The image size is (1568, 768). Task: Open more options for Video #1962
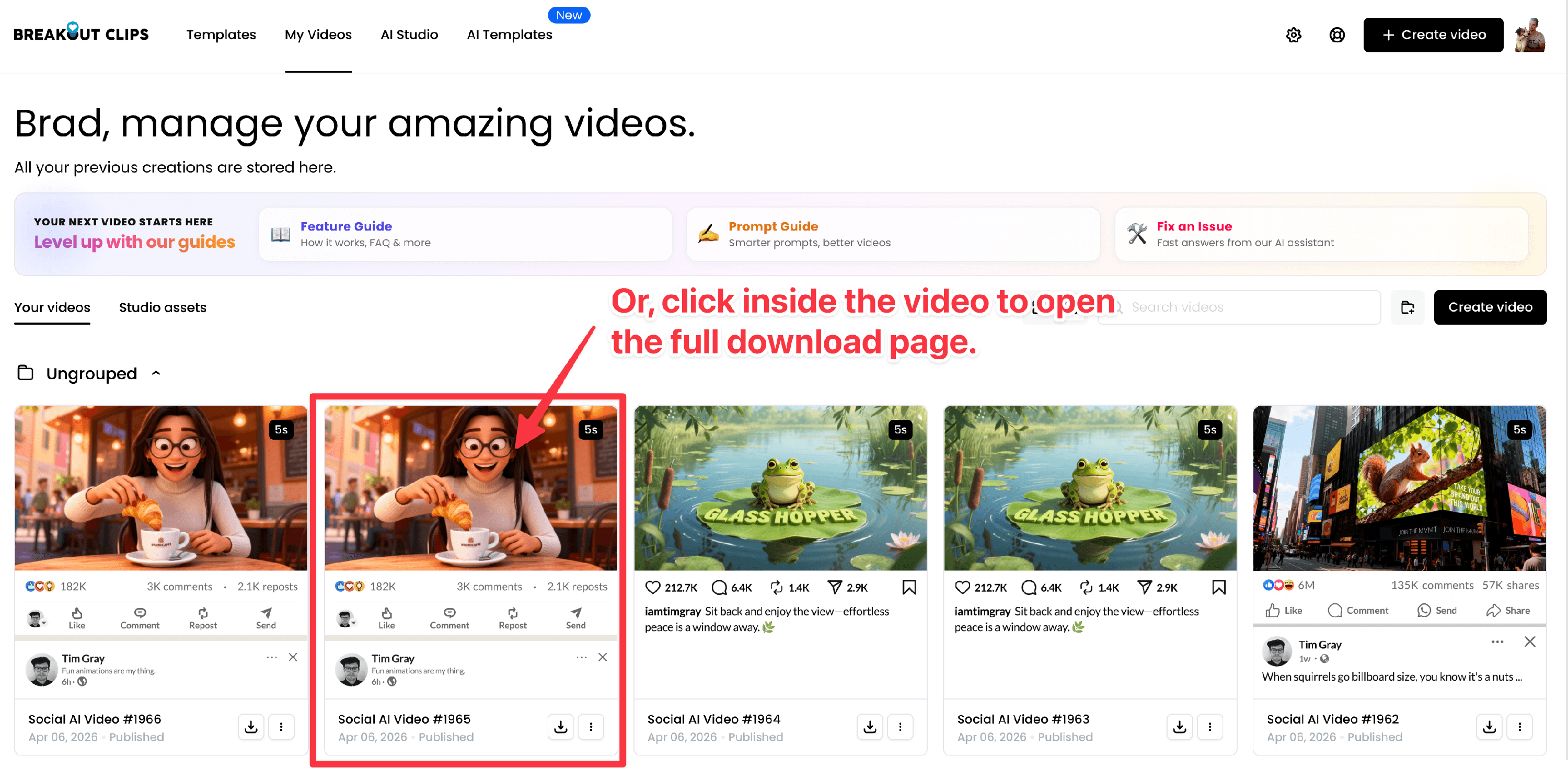click(1519, 726)
